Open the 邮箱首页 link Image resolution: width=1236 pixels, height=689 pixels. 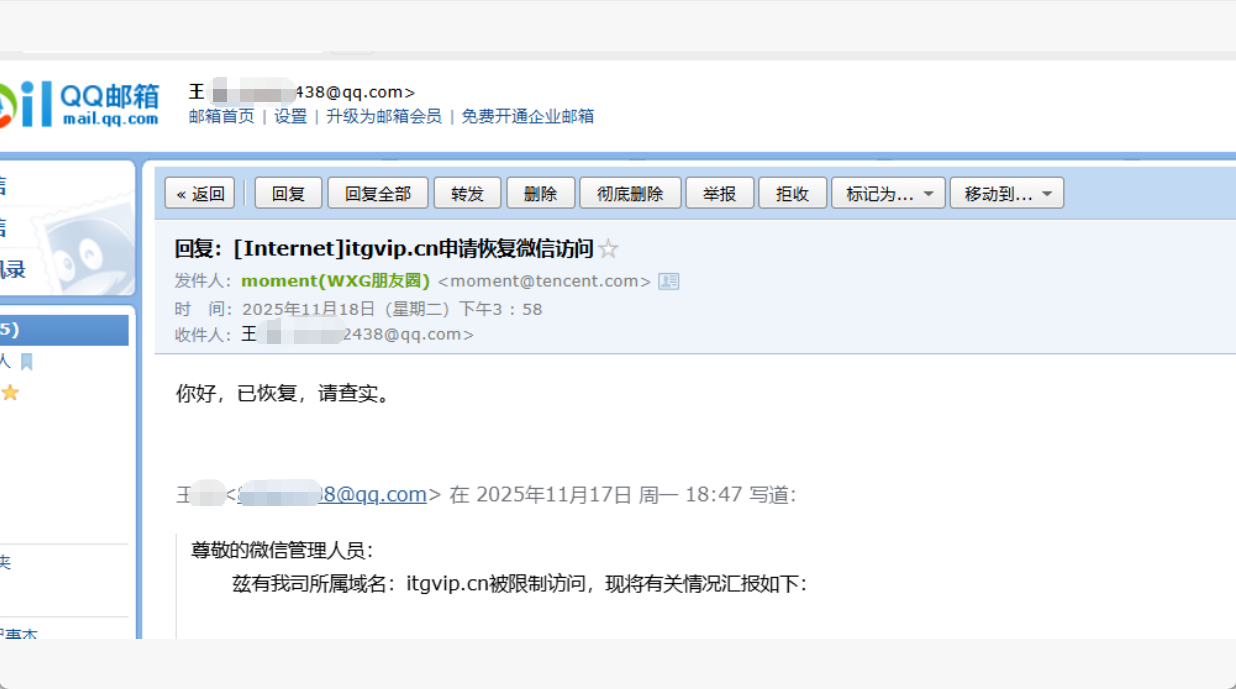[x=222, y=116]
